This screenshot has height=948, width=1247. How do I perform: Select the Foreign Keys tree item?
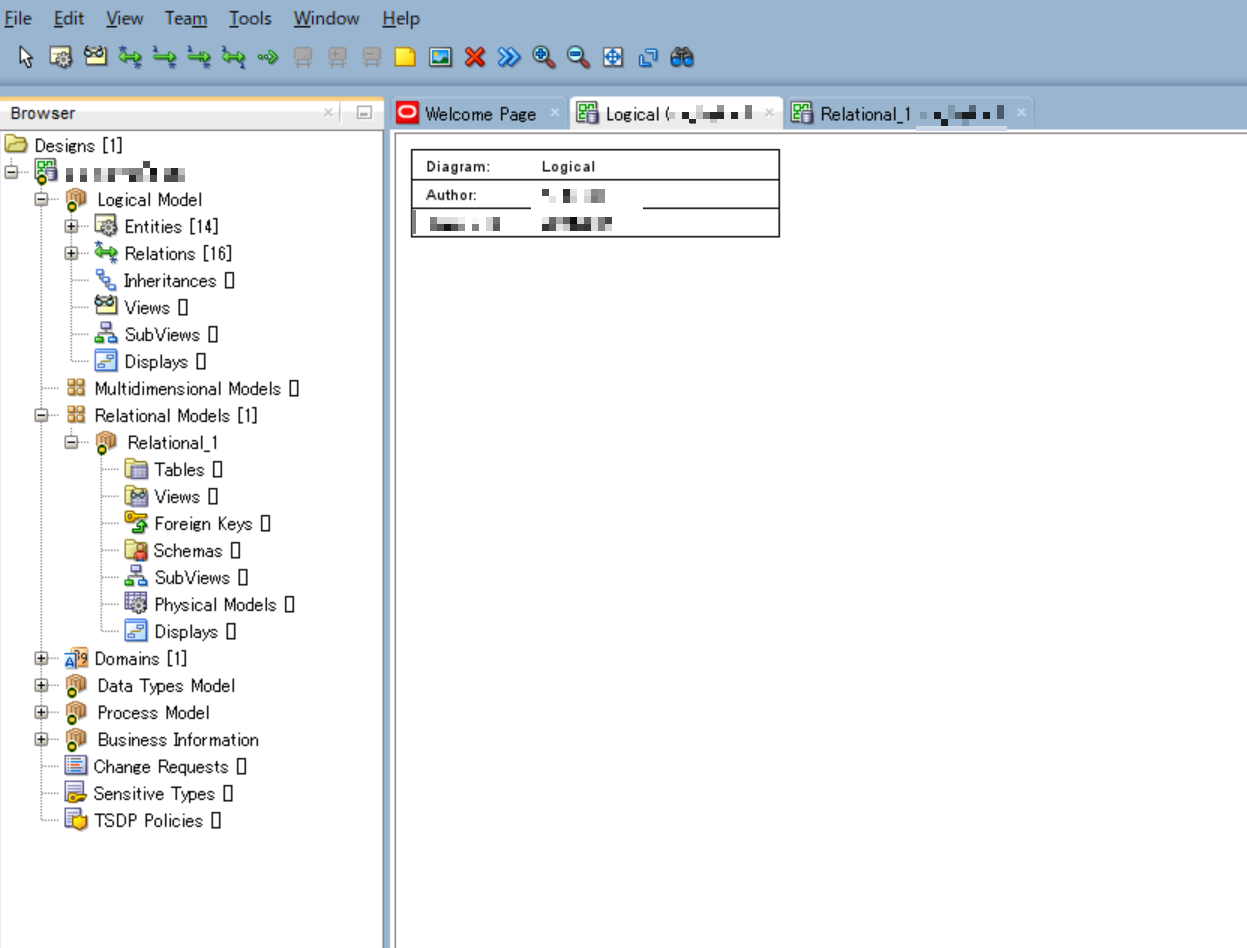tap(197, 523)
